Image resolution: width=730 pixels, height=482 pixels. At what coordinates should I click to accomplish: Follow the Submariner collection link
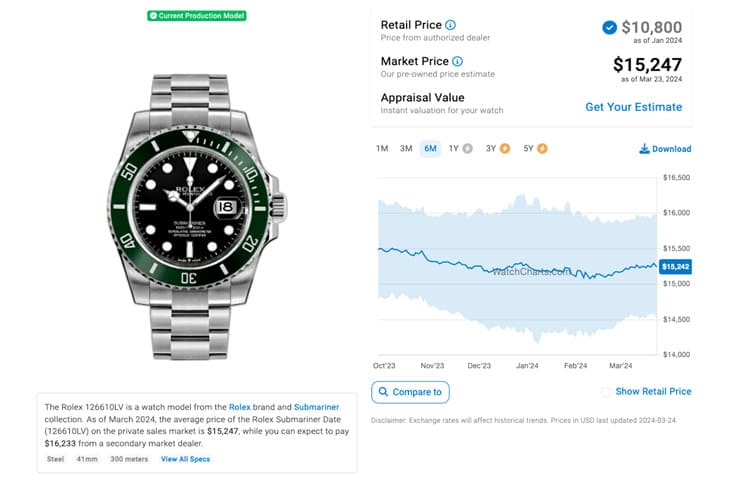tap(317, 407)
